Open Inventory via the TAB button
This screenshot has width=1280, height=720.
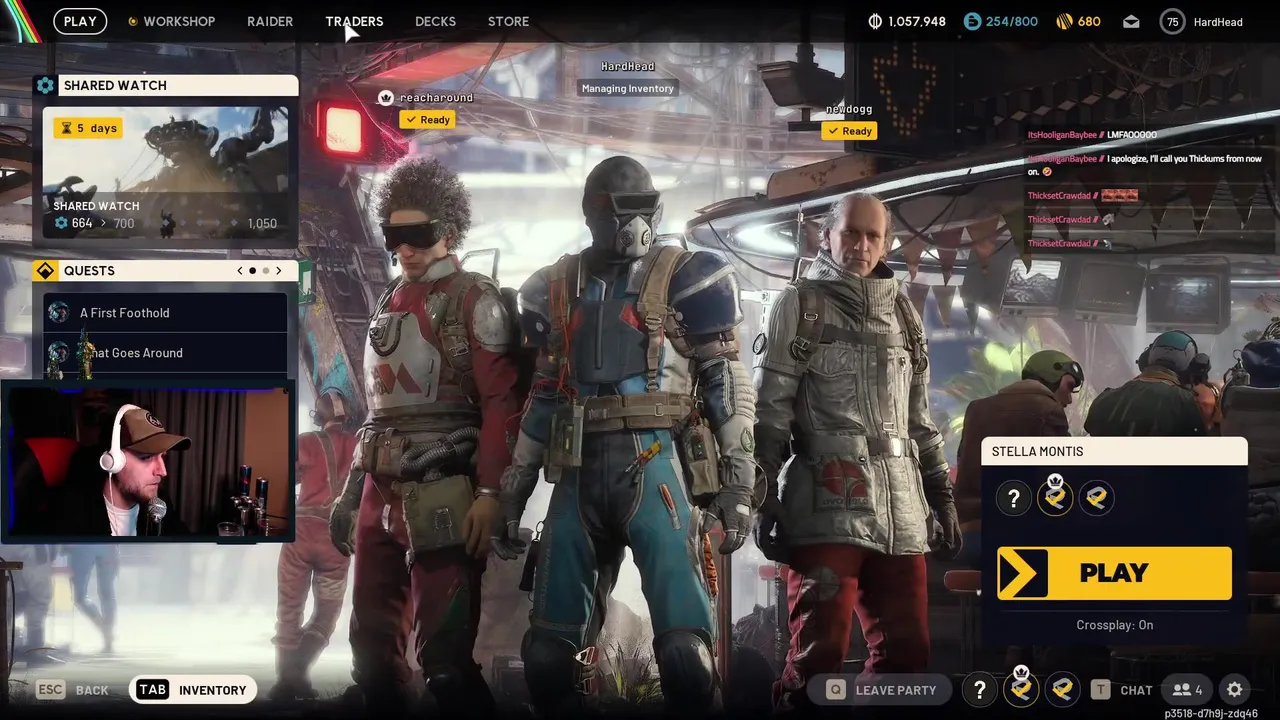click(x=192, y=690)
